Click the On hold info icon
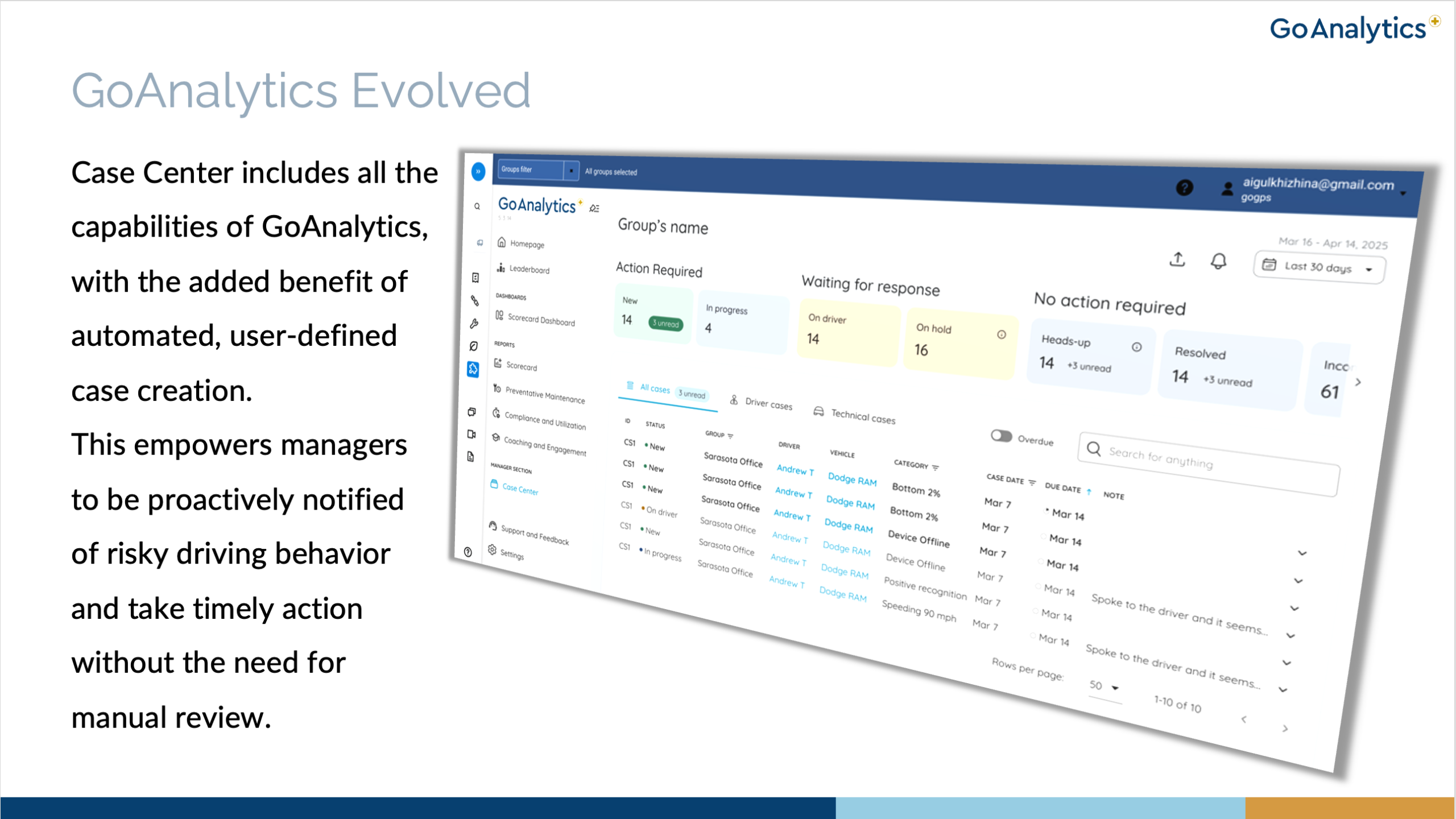1456x819 pixels. pyautogui.click(x=1001, y=334)
